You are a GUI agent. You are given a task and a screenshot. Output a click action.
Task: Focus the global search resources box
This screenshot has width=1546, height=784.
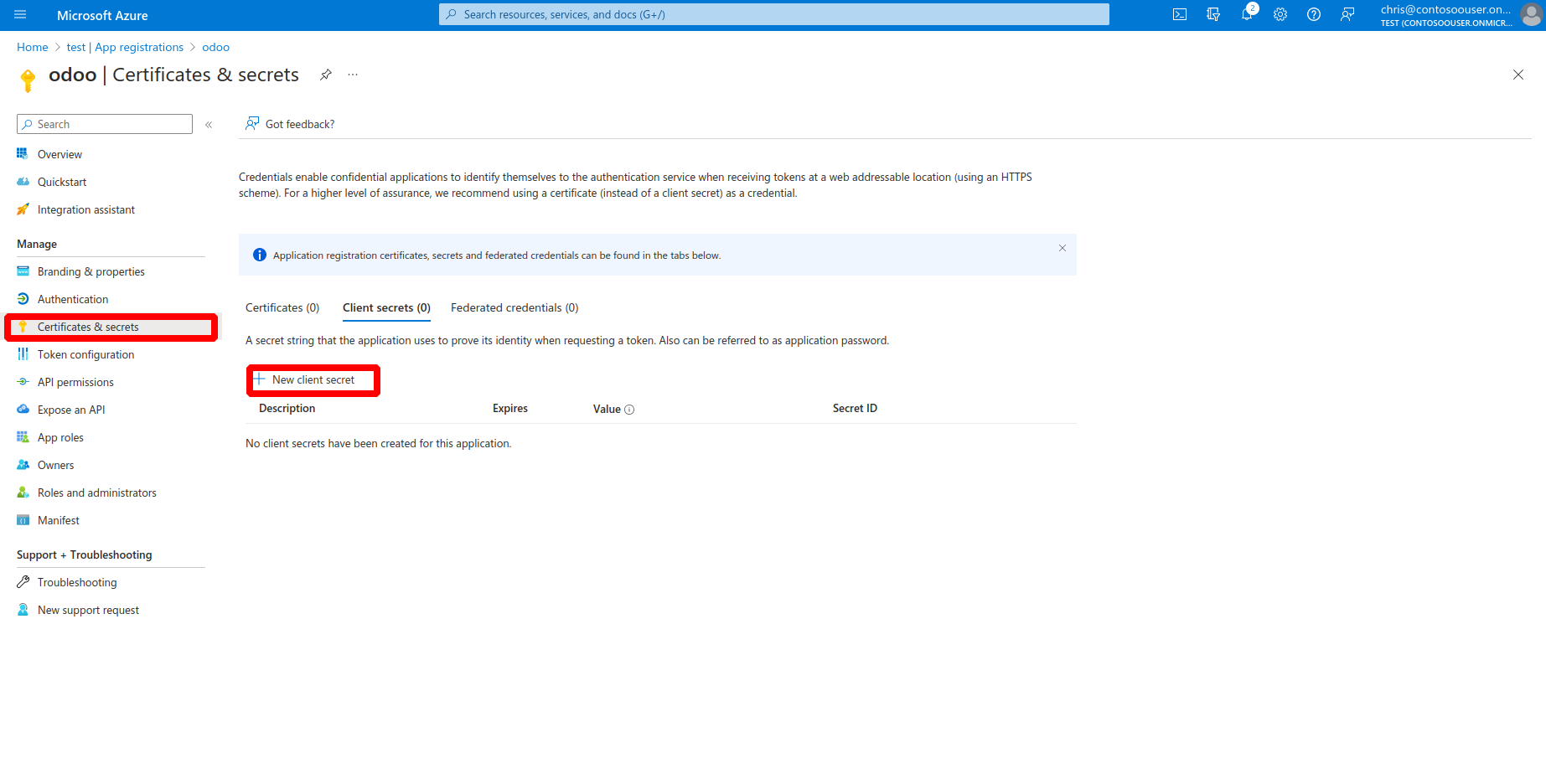pos(774,14)
